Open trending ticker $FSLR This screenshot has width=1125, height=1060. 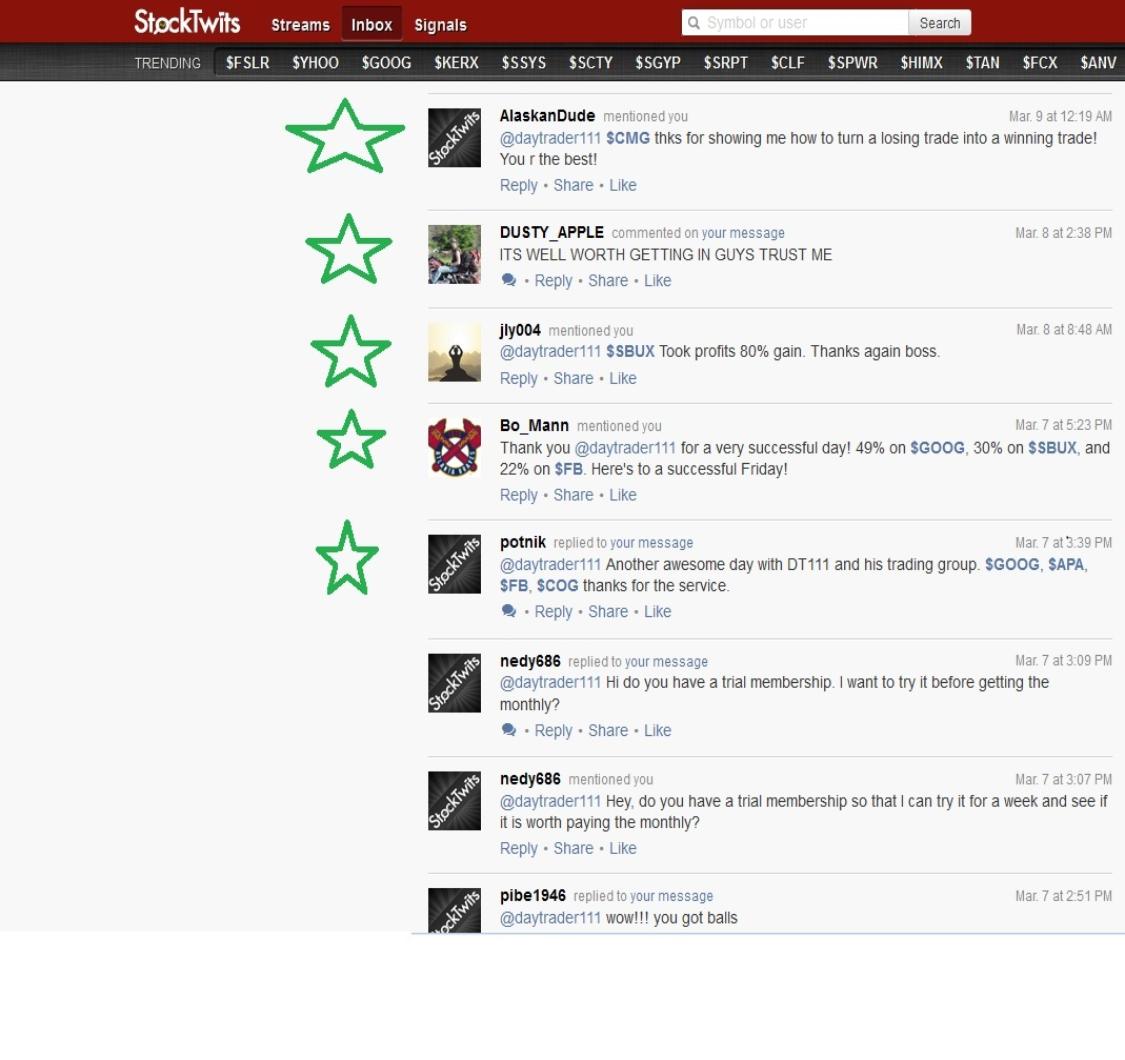(x=247, y=63)
